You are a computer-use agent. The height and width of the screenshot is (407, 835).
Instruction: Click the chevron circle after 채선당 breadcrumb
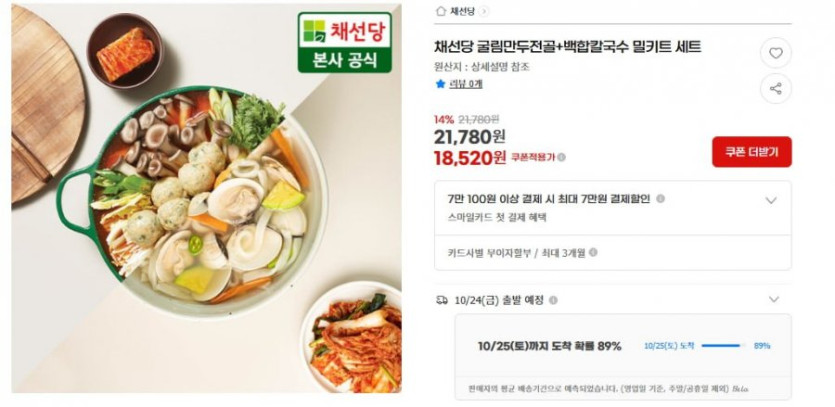pos(484,11)
